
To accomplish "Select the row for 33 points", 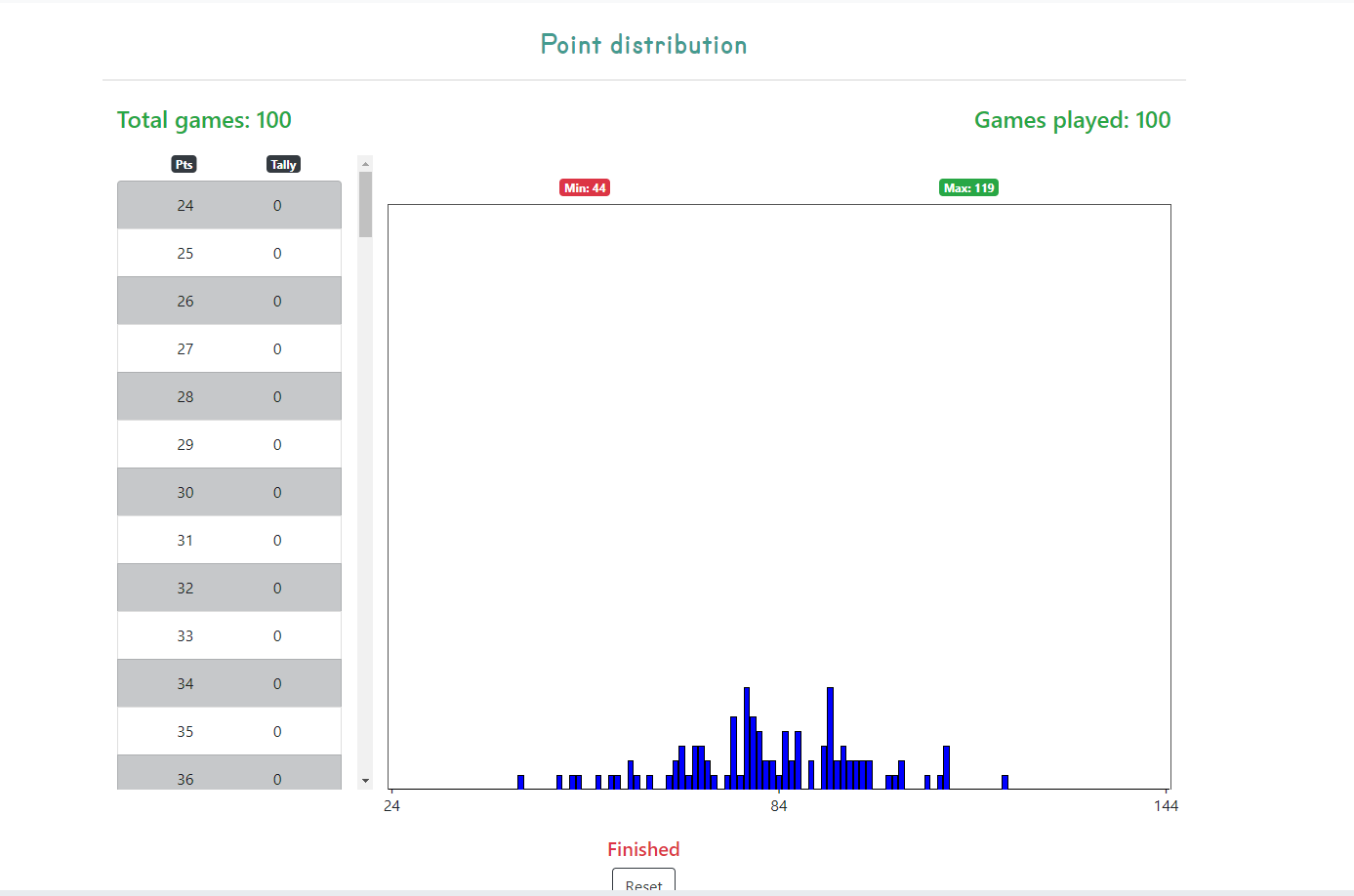I will pyautogui.click(x=229, y=635).
